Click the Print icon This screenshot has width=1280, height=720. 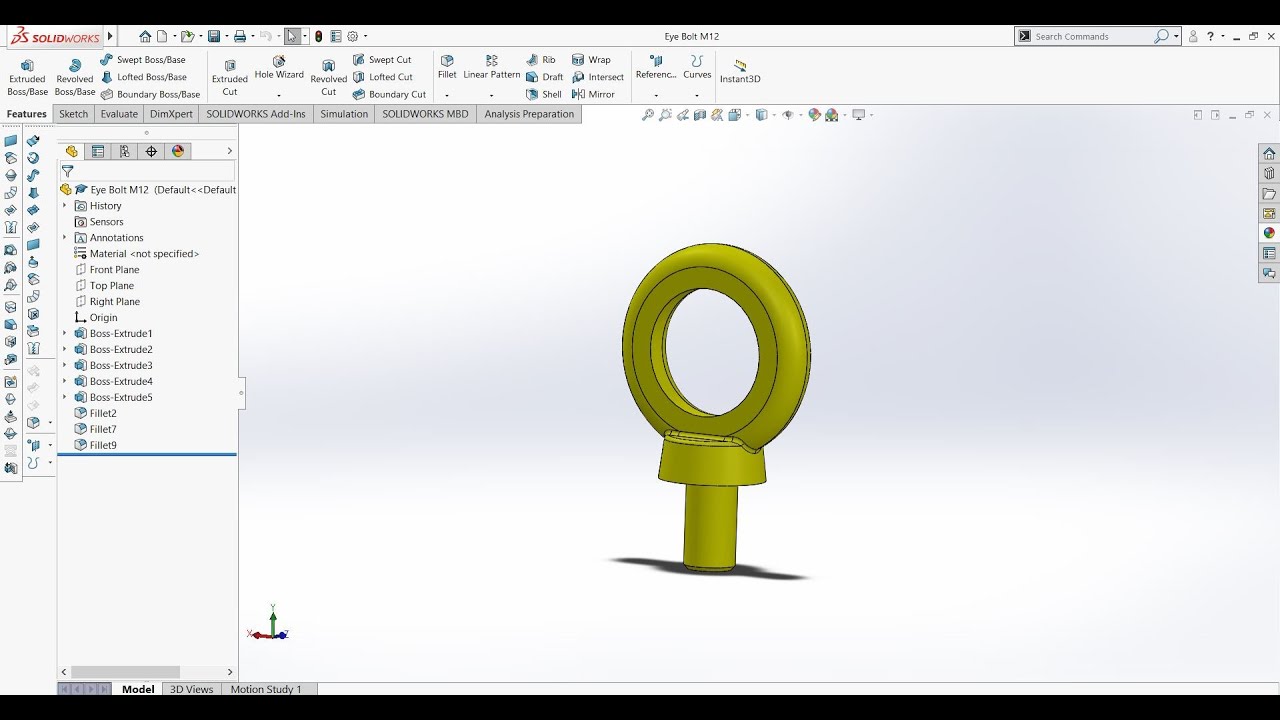point(240,36)
